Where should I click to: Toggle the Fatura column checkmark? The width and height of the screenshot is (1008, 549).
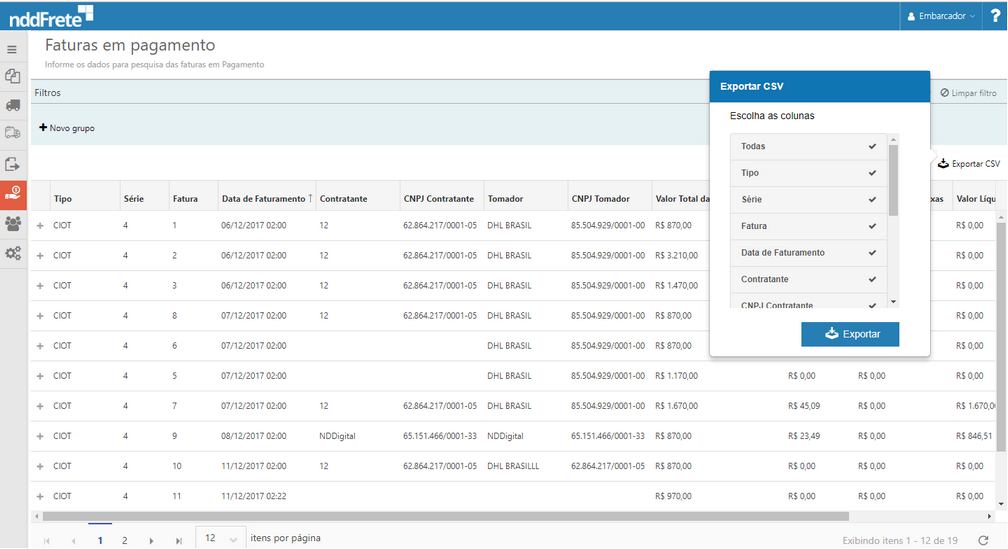[872, 226]
